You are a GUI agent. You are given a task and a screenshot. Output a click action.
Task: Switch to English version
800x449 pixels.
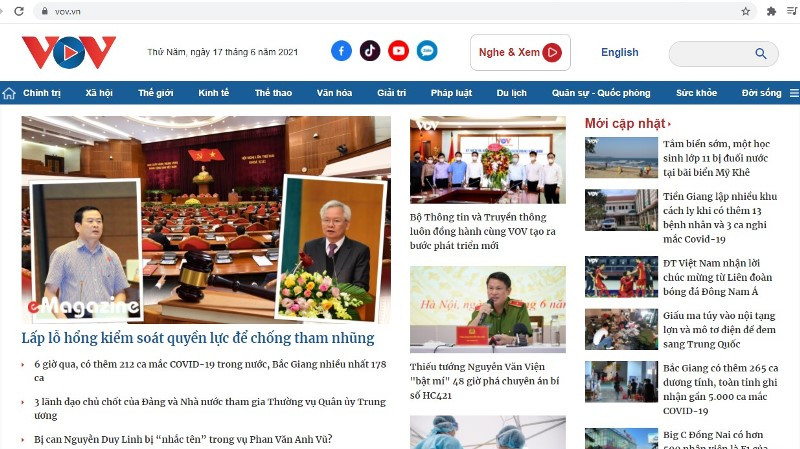619,52
